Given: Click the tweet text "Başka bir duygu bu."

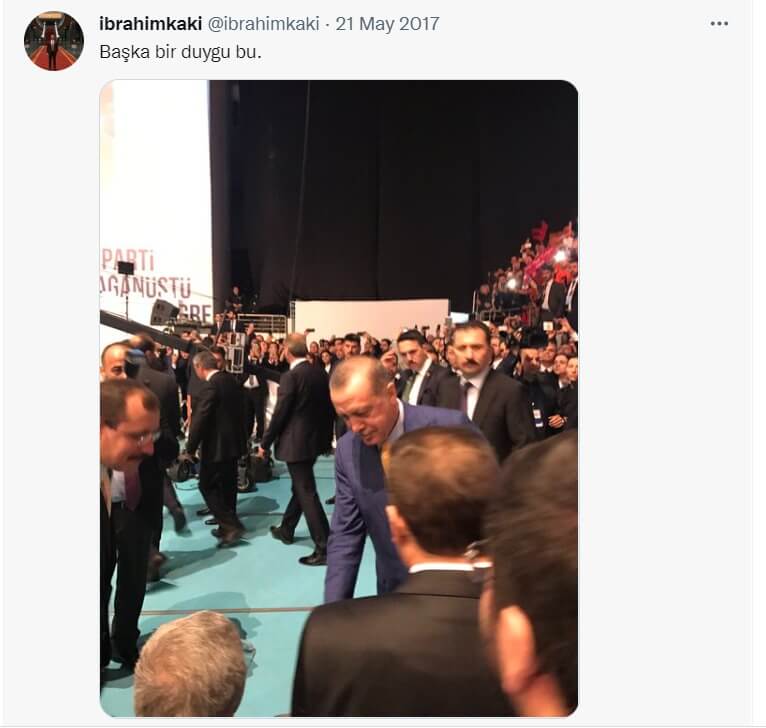Looking at the screenshot, I should pos(181,52).
